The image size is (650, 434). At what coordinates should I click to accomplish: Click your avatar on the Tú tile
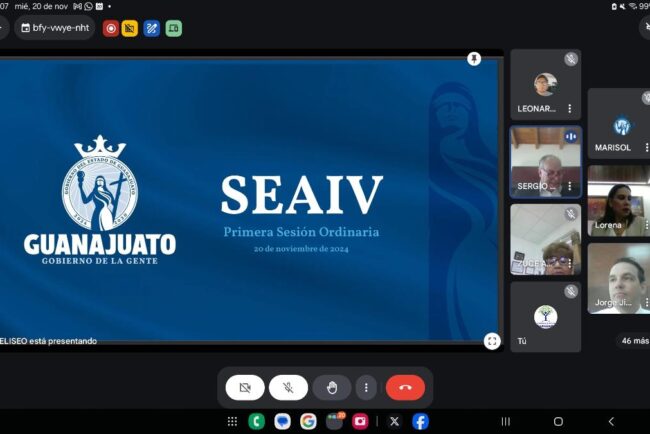pos(545,317)
